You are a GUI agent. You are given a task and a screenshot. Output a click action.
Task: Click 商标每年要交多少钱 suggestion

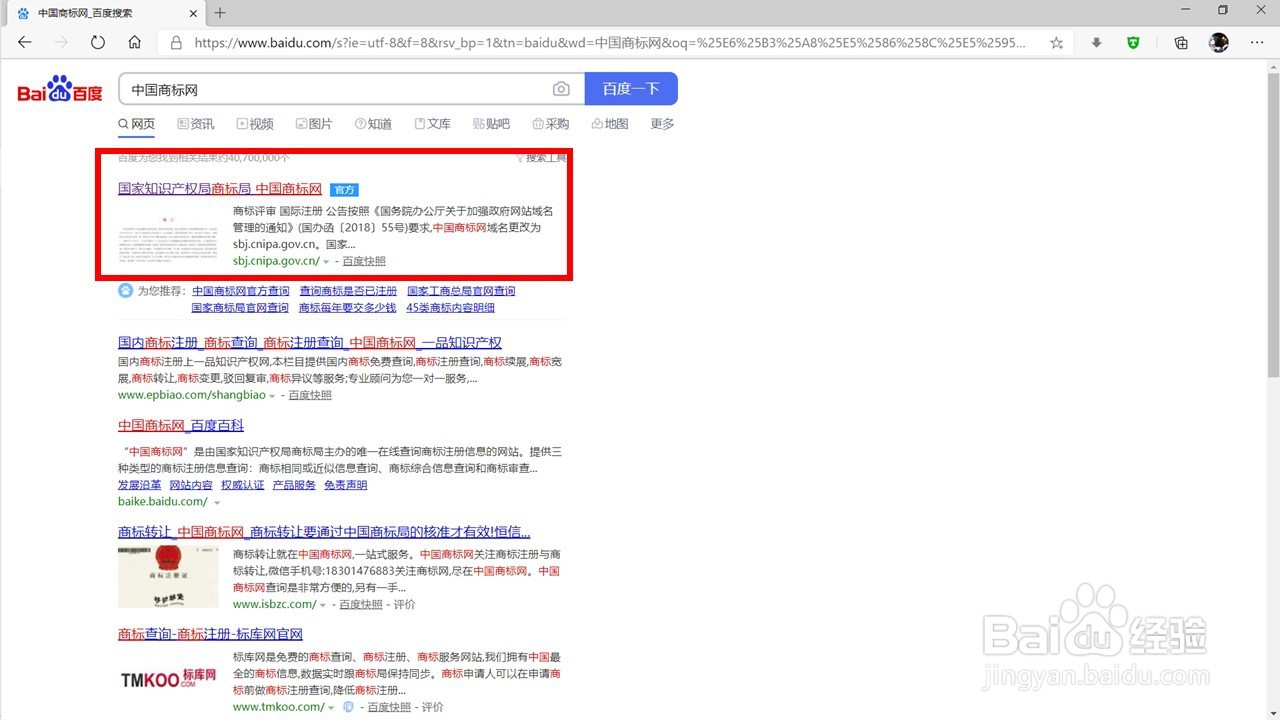347,308
